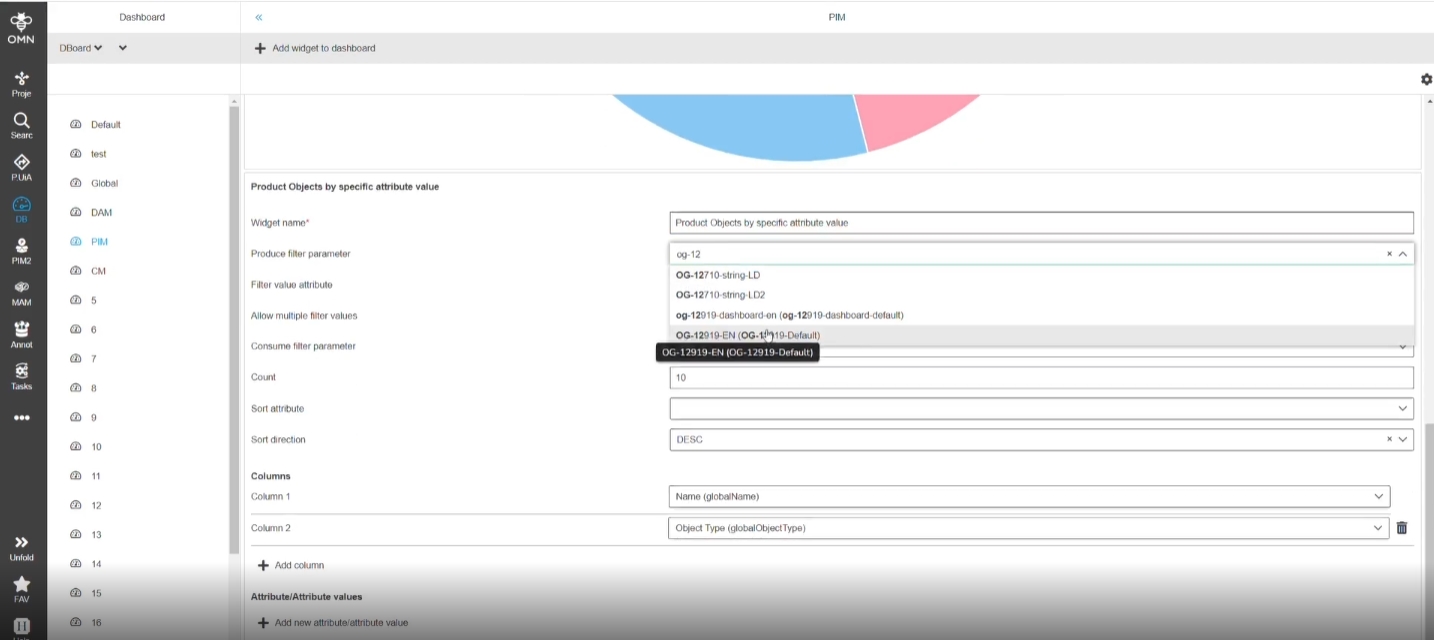
Task: Open the test dashboard
Action: coord(98,154)
